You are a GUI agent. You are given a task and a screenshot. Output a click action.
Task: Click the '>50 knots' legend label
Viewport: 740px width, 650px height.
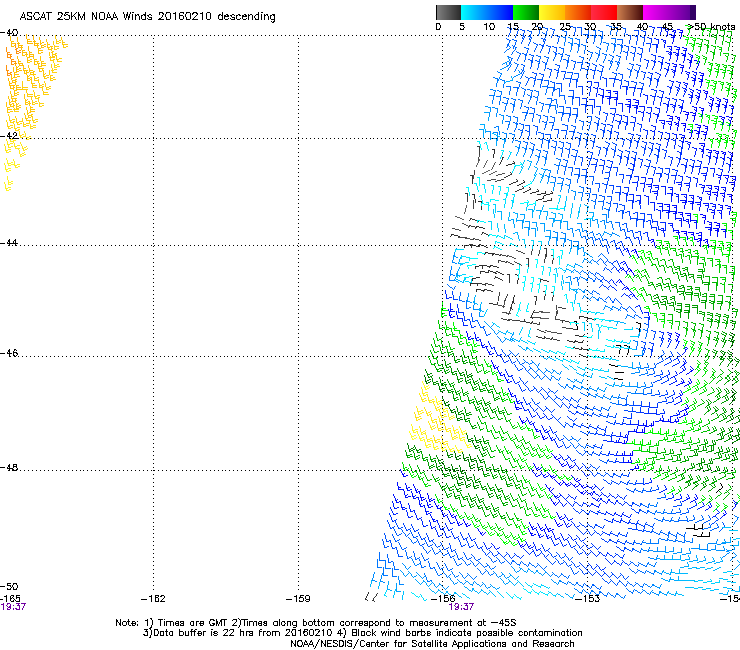[711, 27]
